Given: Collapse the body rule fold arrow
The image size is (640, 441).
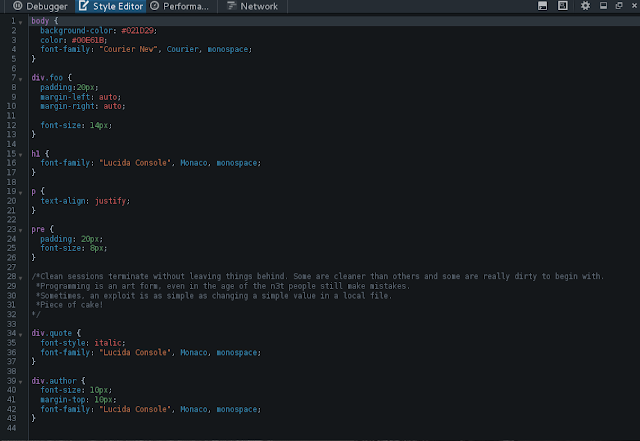Looking at the screenshot, I should click(x=20, y=22).
